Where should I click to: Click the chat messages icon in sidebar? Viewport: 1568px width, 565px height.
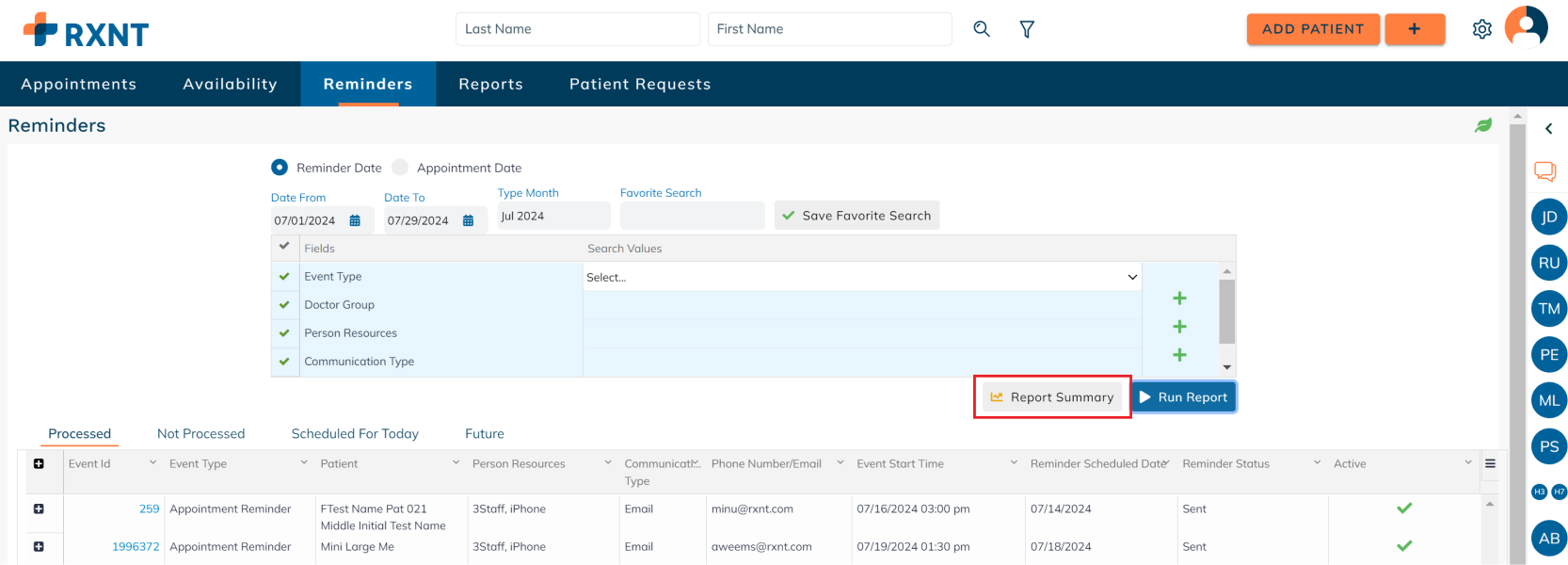(1544, 171)
